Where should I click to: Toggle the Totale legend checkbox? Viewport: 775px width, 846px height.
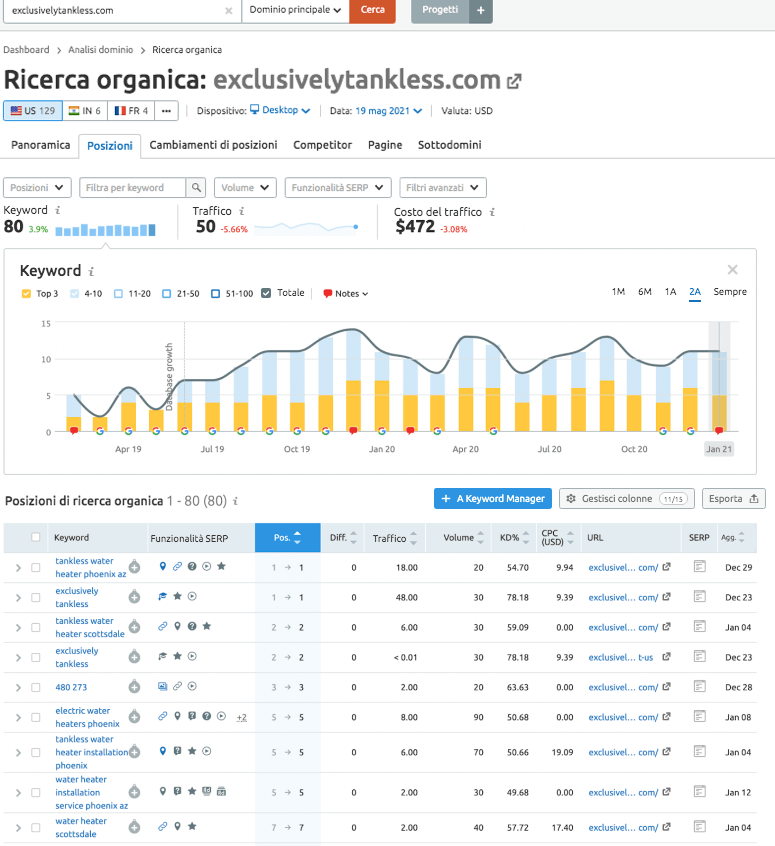coord(266,293)
